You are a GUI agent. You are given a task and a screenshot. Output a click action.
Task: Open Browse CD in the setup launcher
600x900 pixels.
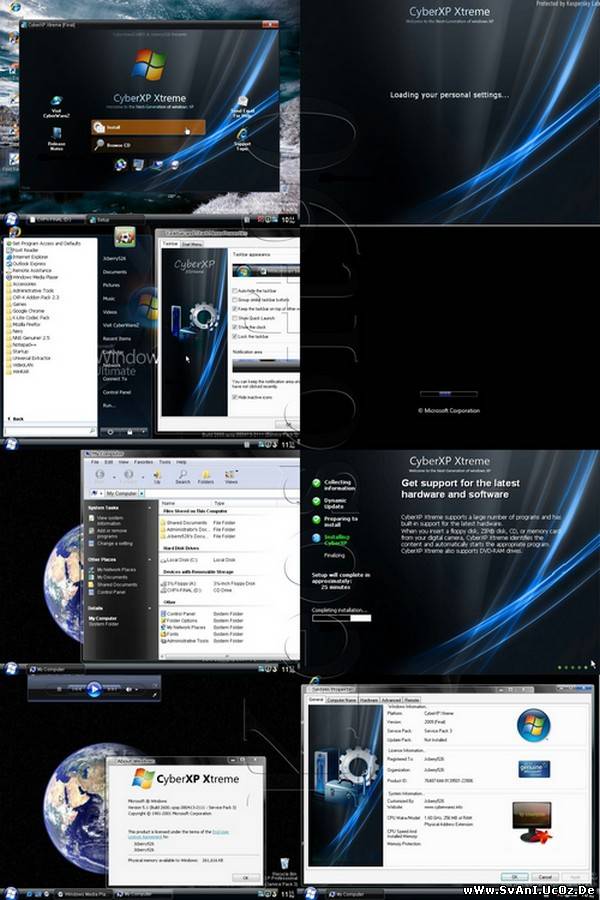click(113, 145)
